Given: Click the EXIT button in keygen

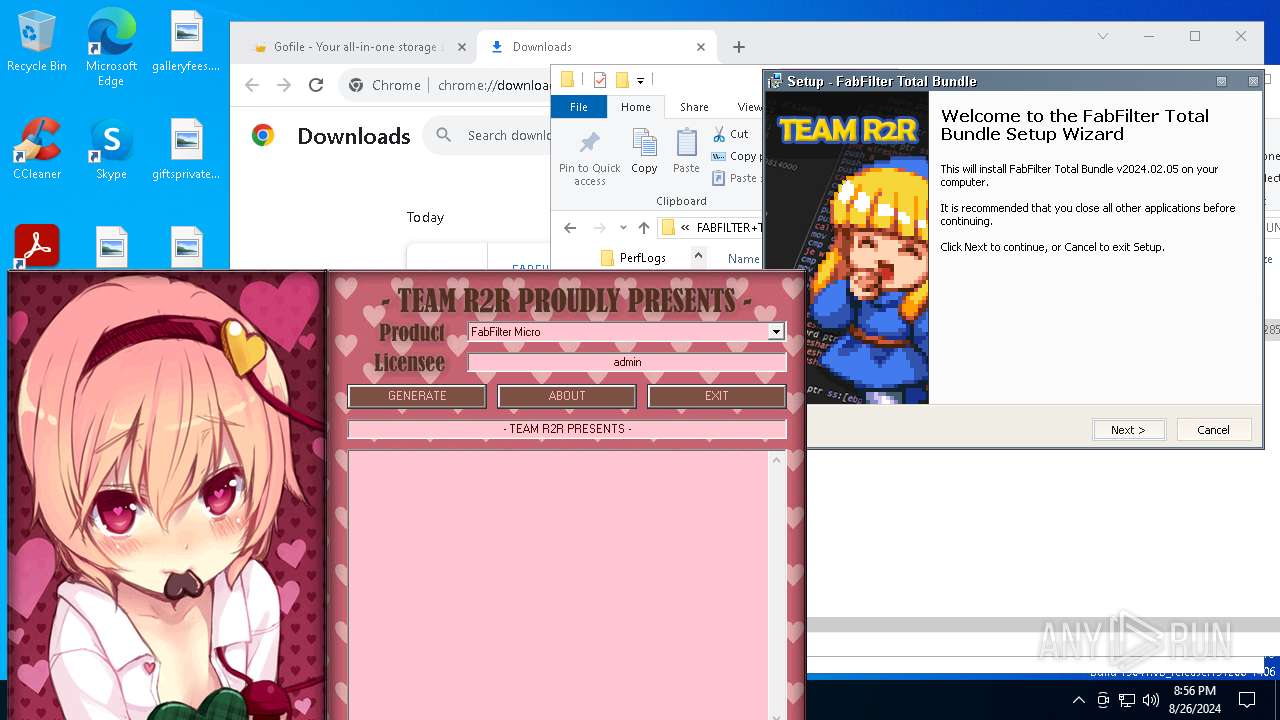Looking at the screenshot, I should tap(717, 396).
